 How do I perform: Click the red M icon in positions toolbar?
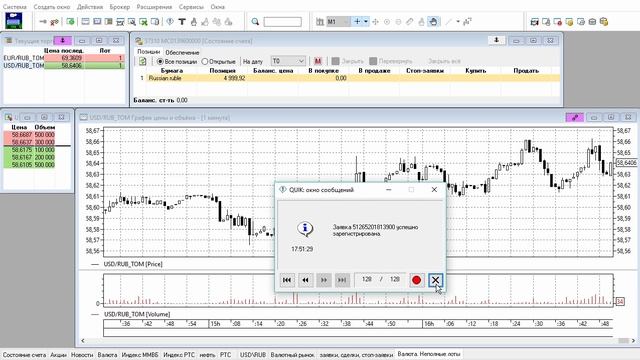318,61
